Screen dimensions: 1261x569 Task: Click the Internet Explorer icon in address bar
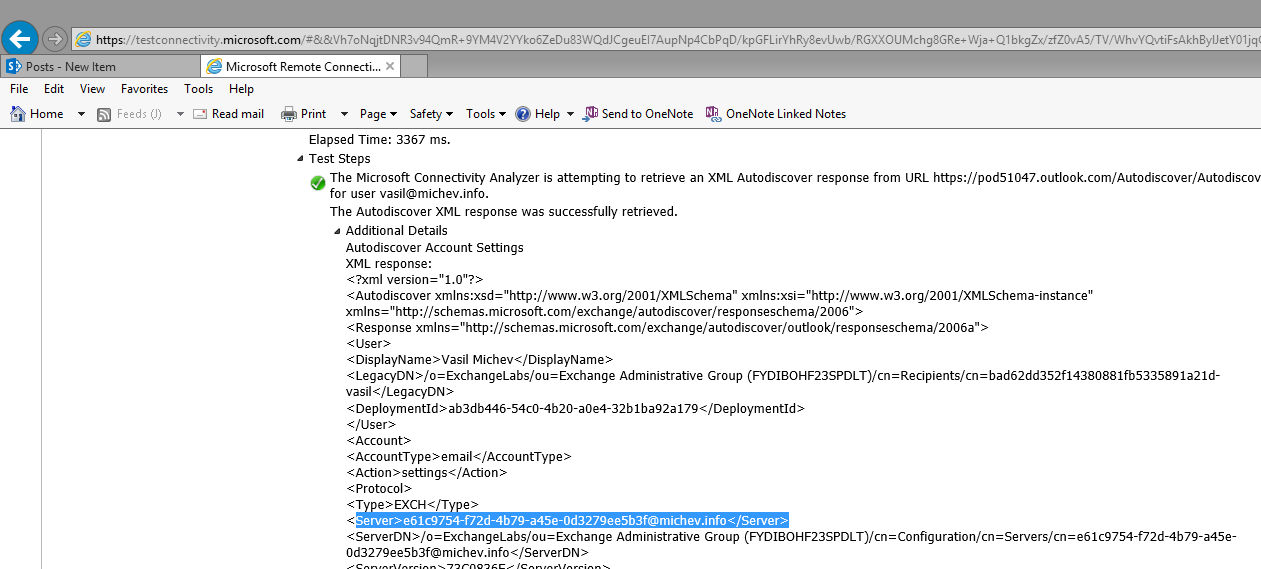click(x=84, y=40)
